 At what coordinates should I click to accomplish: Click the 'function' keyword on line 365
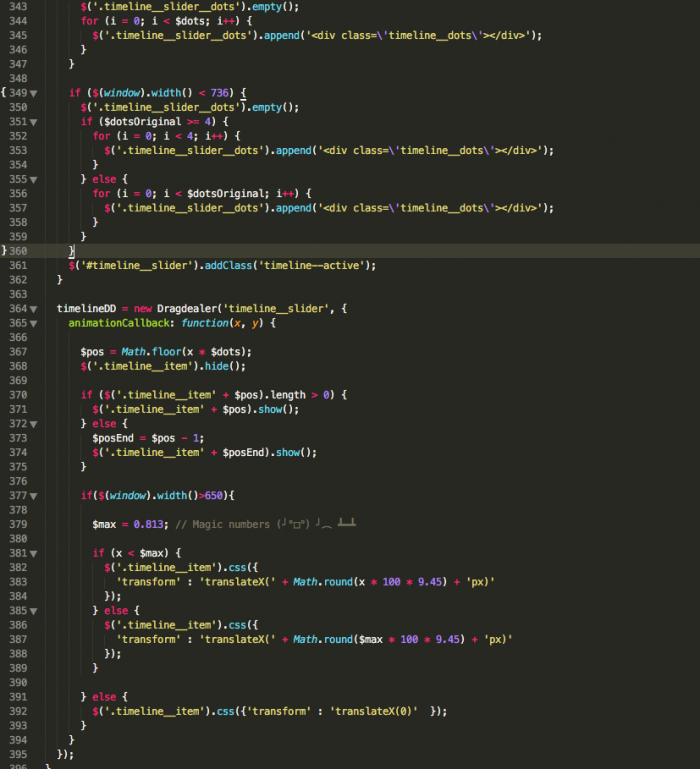coord(205,323)
